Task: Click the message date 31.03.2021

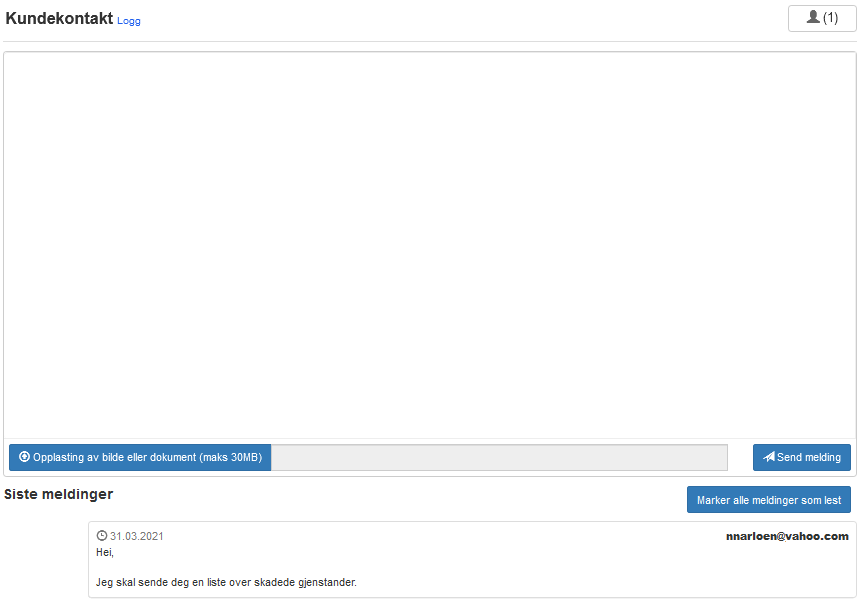Action: (x=137, y=536)
